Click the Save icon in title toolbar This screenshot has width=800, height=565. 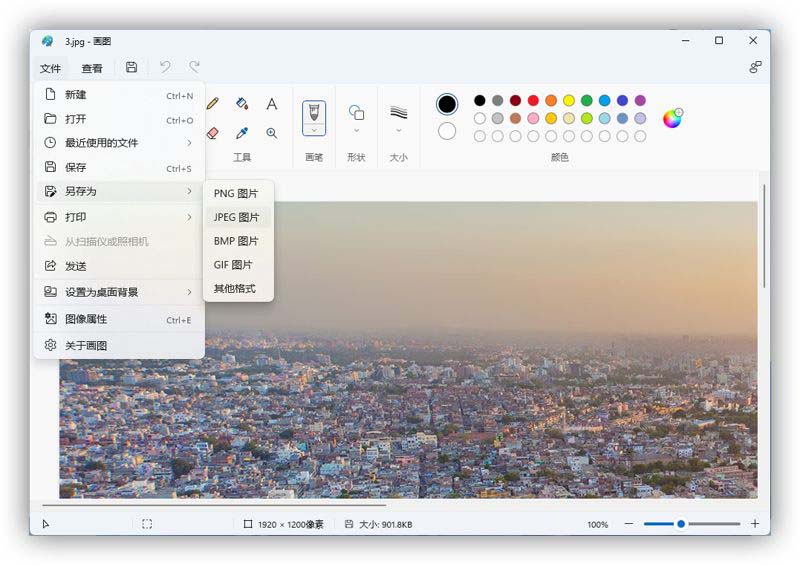click(x=131, y=68)
